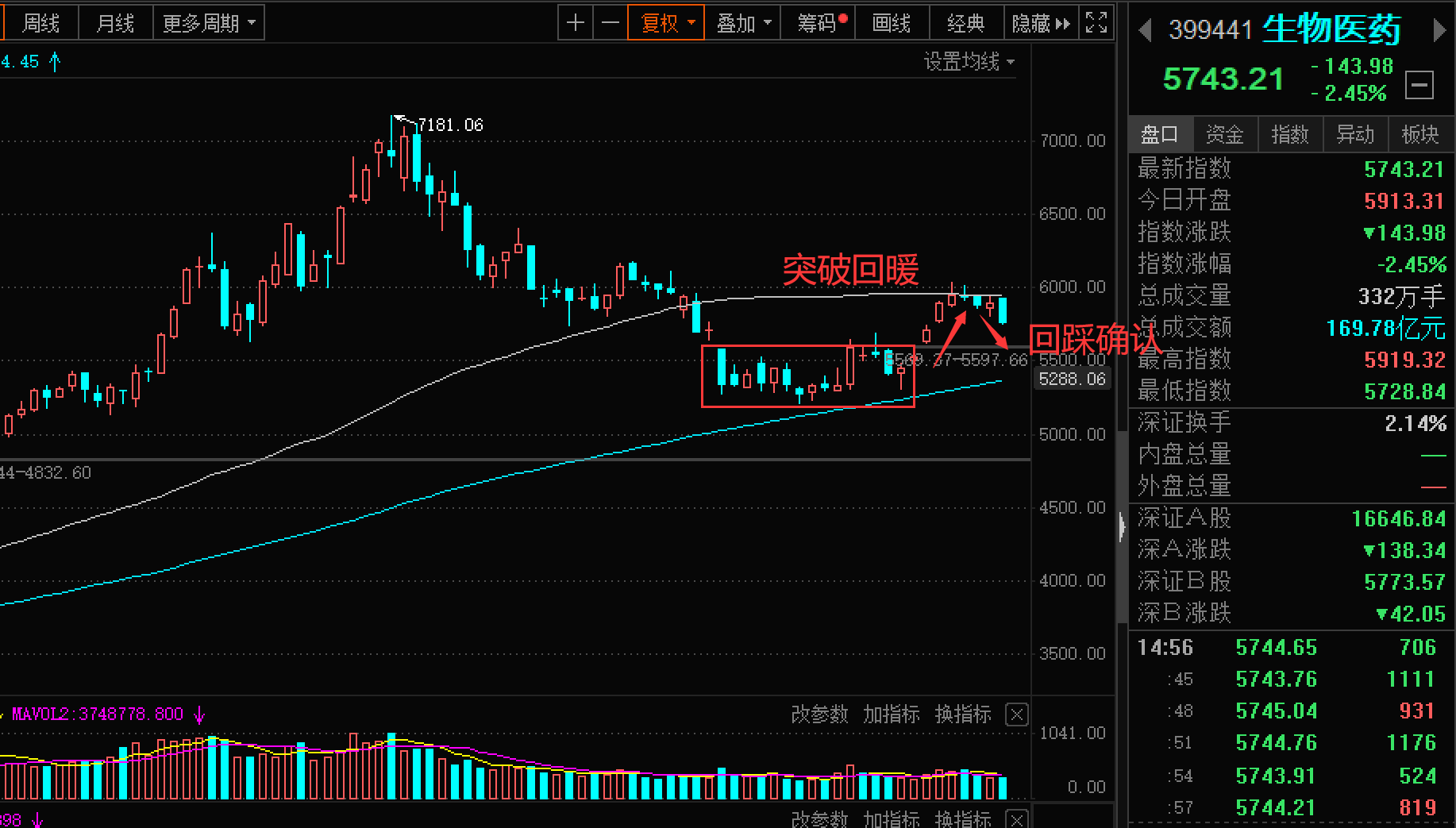The width and height of the screenshot is (1456, 828).
Task: Toggle the 筹码 chip distribution view
Action: tap(821, 23)
